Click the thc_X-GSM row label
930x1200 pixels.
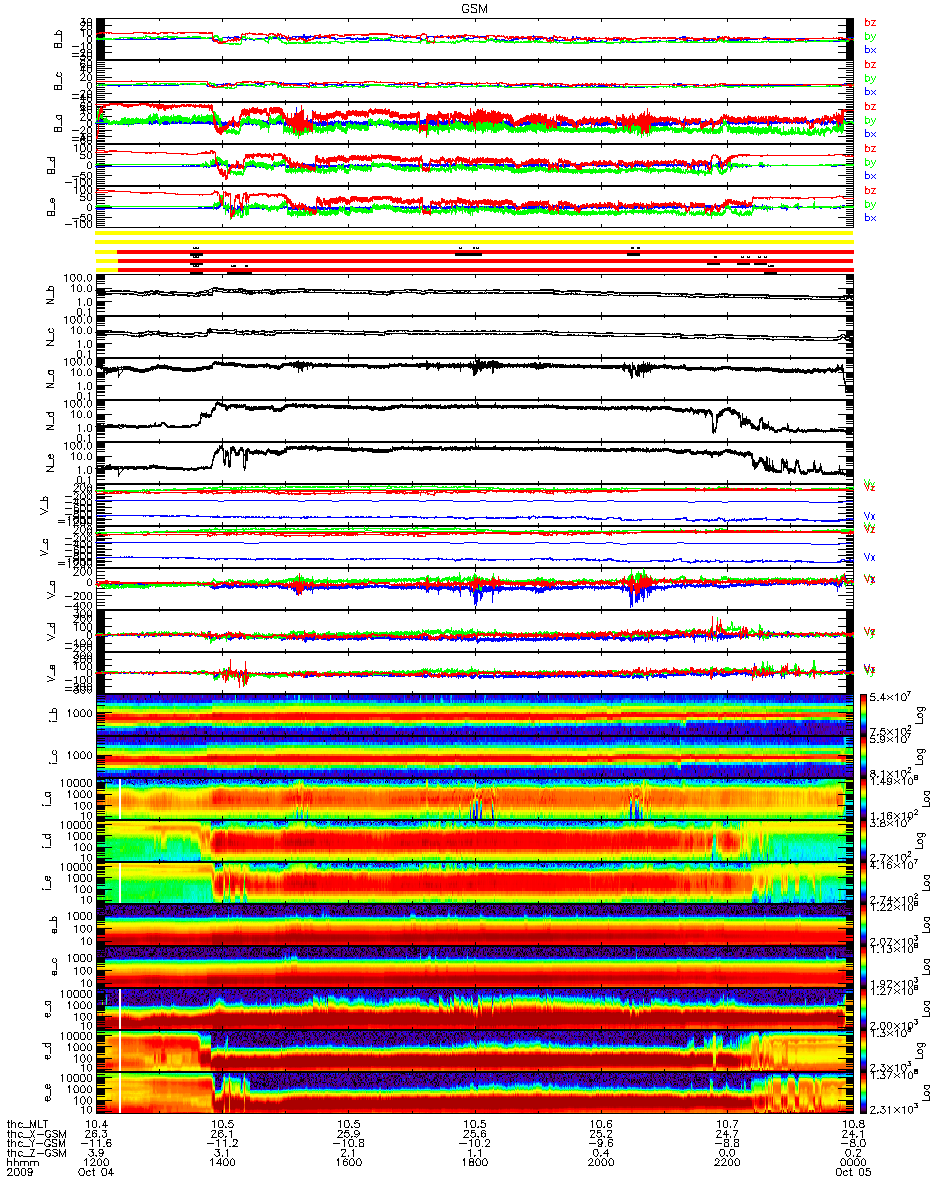click(x=35, y=1136)
